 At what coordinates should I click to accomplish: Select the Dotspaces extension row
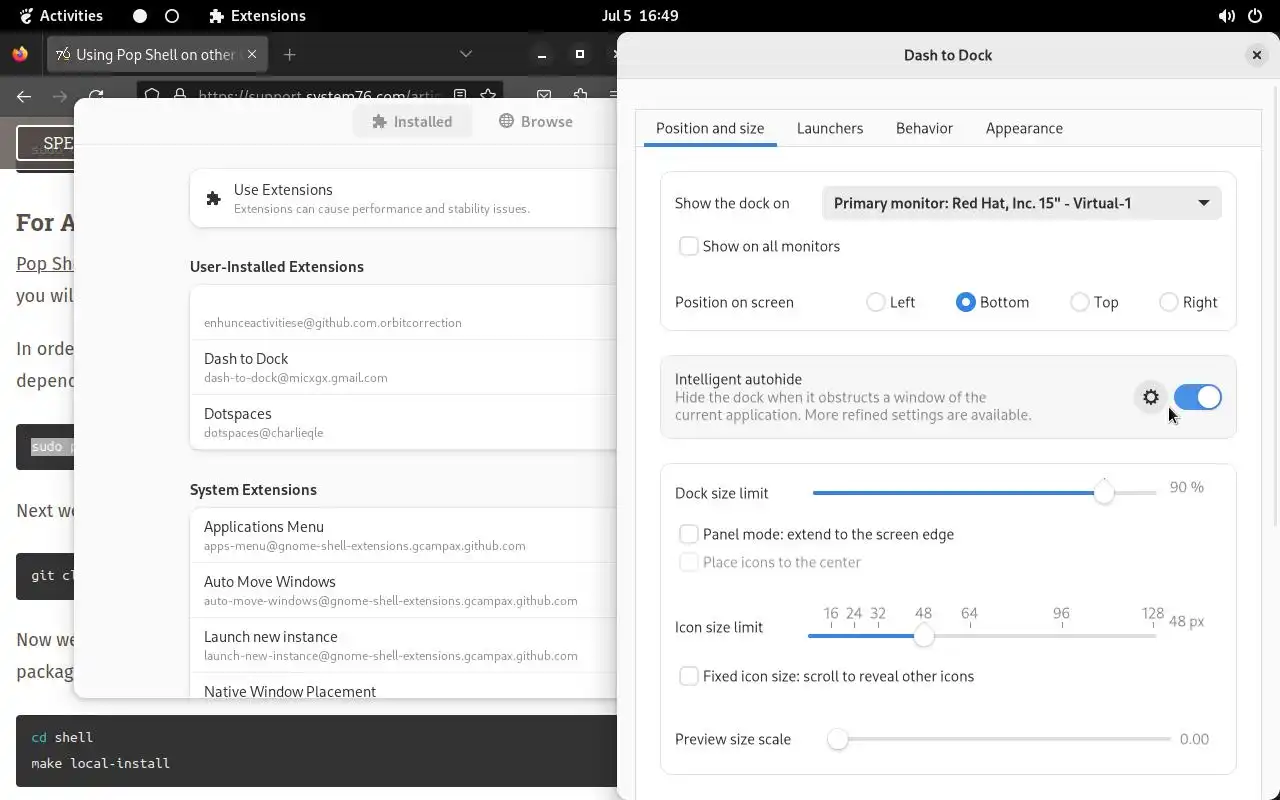point(403,422)
